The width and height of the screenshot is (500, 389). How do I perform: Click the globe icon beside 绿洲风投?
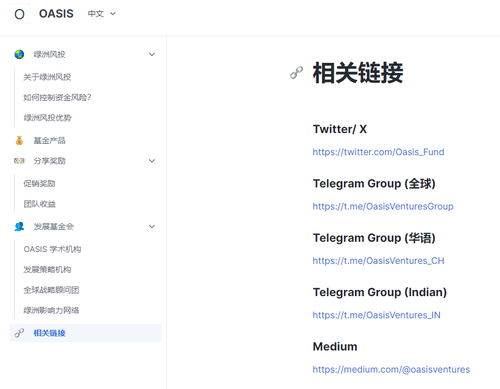click(x=19, y=54)
